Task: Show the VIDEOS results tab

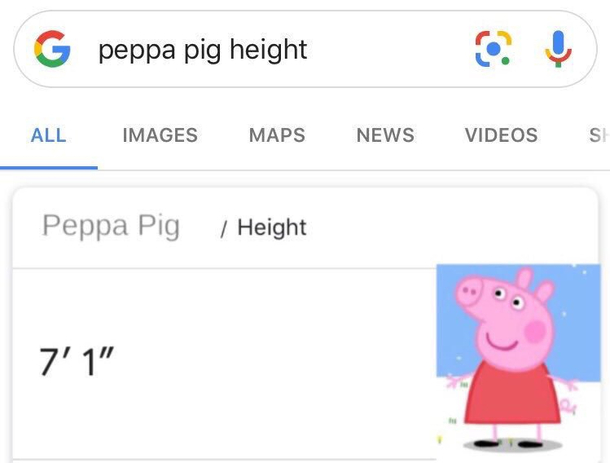Action: [501, 135]
